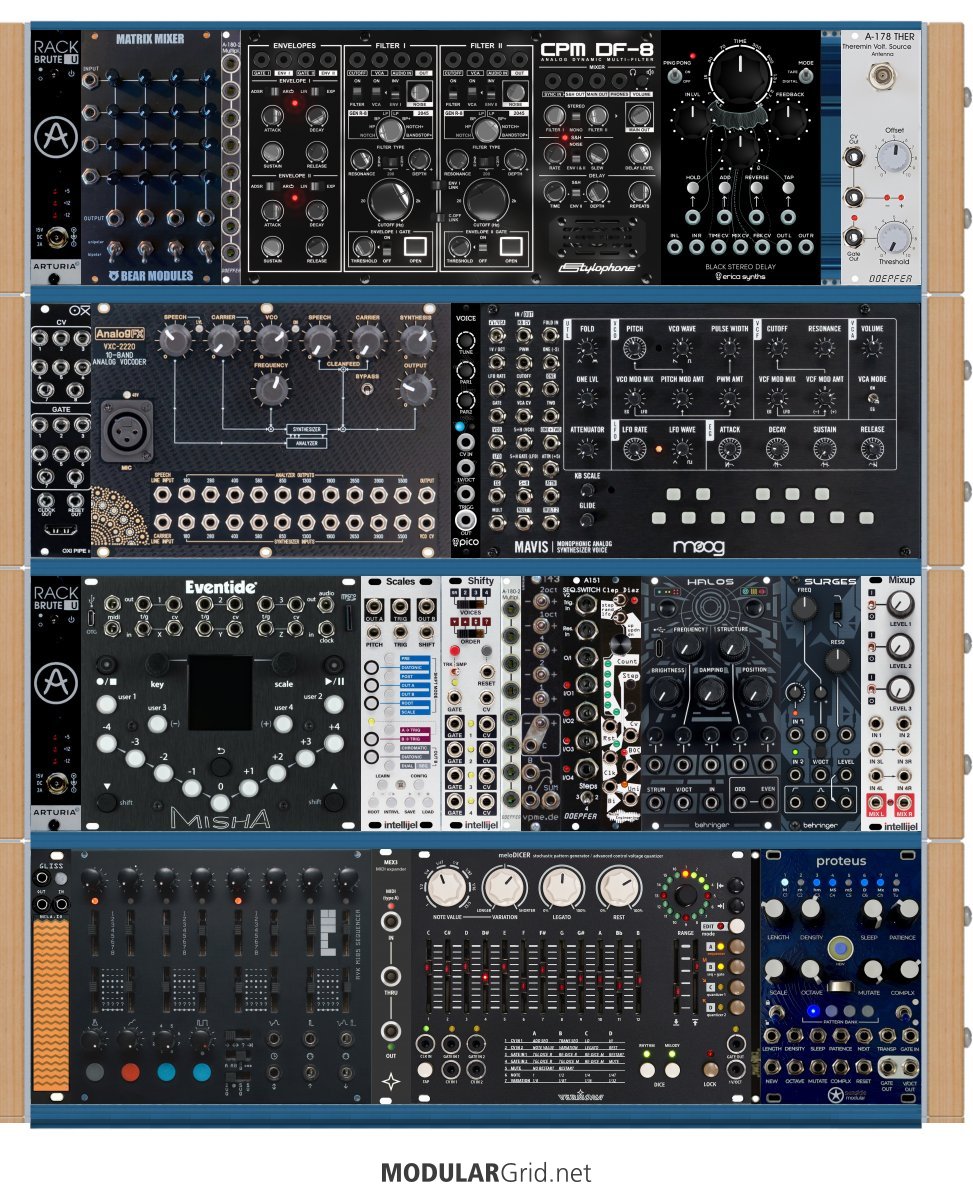This screenshot has width=973, height=1194.
Task: Click the Scales OUT A jack
Action: click(x=374, y=608)
